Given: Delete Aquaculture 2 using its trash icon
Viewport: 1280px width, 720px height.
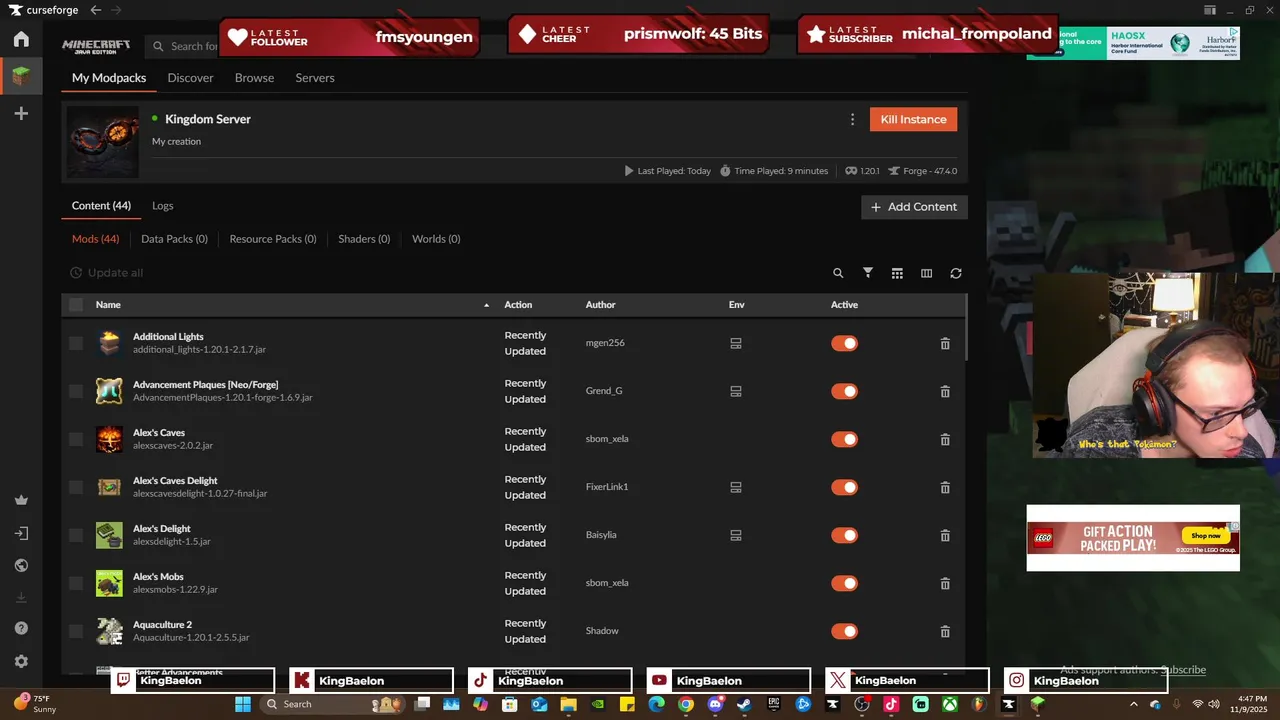Looking at the screenshot, I should coord(945,631).
